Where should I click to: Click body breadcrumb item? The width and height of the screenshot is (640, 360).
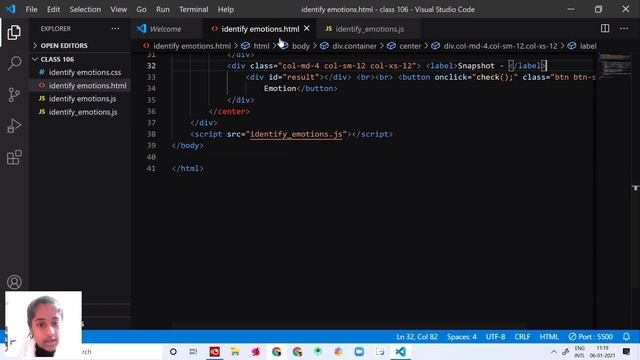click(301, 46)
